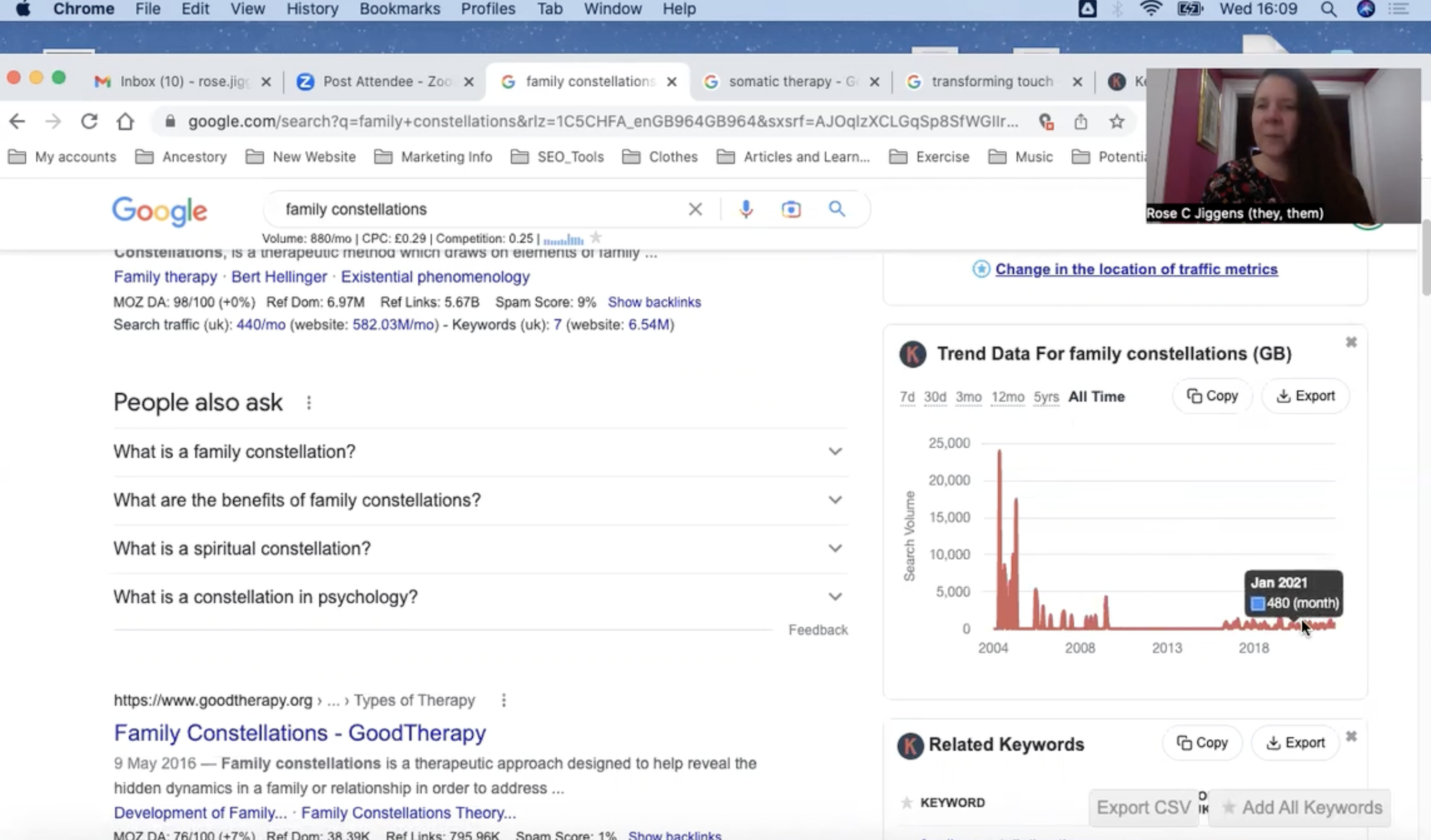Image resolution: width=1431 pixels, height=840 pixels.
Task: Reload the page with the refresh icon
Action: tap(90, 122)
